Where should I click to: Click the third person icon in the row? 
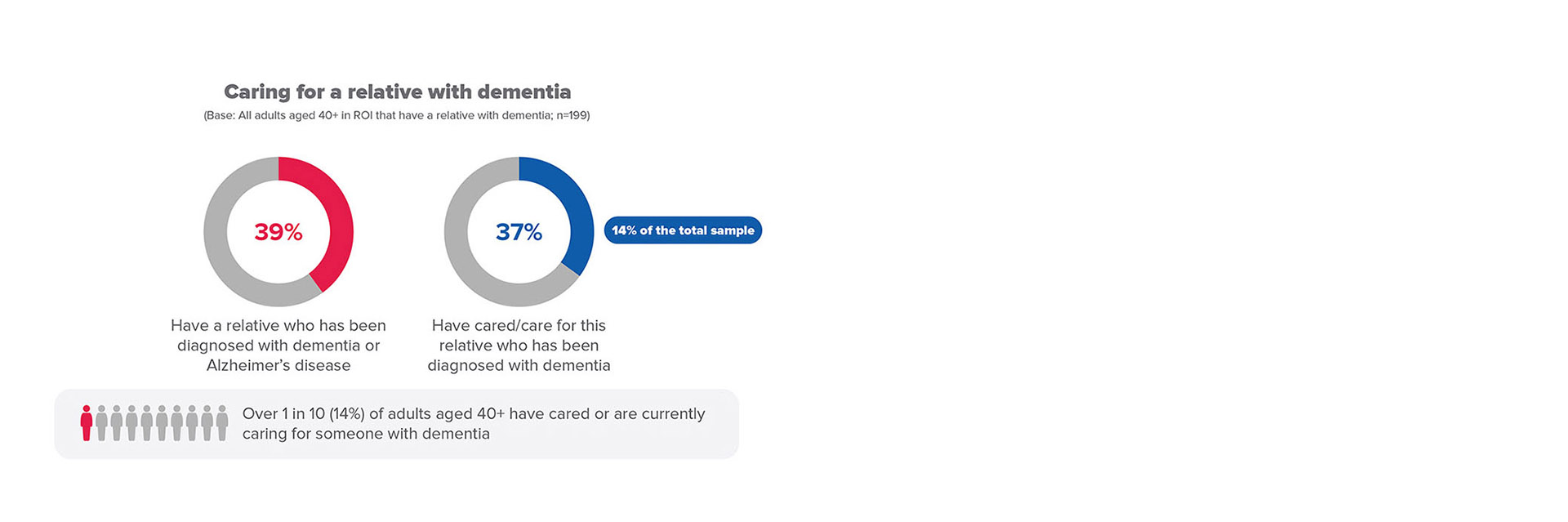(x=117, y=423)
